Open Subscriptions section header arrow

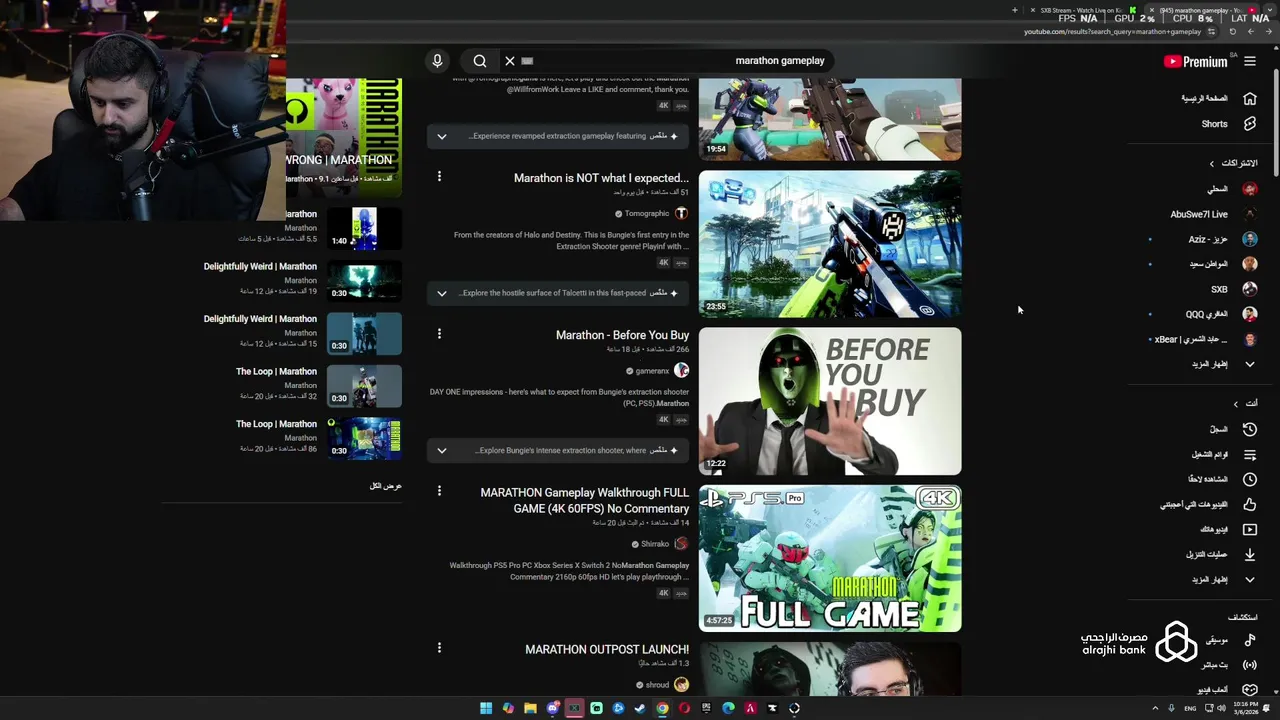[1212, 163]
